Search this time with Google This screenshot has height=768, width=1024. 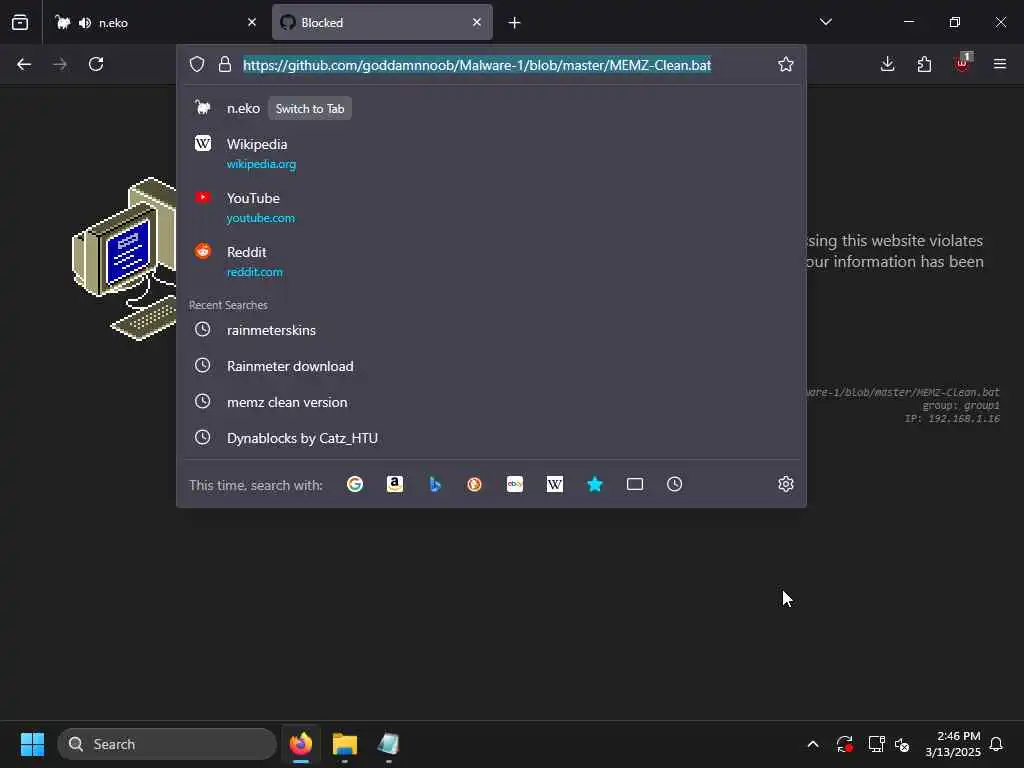pyautogui.click(x=355, y=484)
